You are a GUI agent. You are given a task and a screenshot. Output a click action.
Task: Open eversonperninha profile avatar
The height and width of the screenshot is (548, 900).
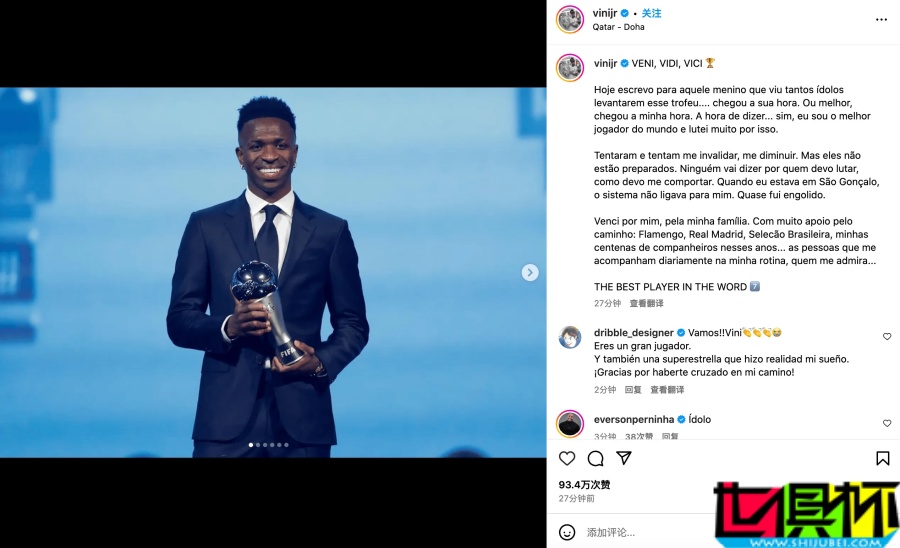click(x=570, y=424)
